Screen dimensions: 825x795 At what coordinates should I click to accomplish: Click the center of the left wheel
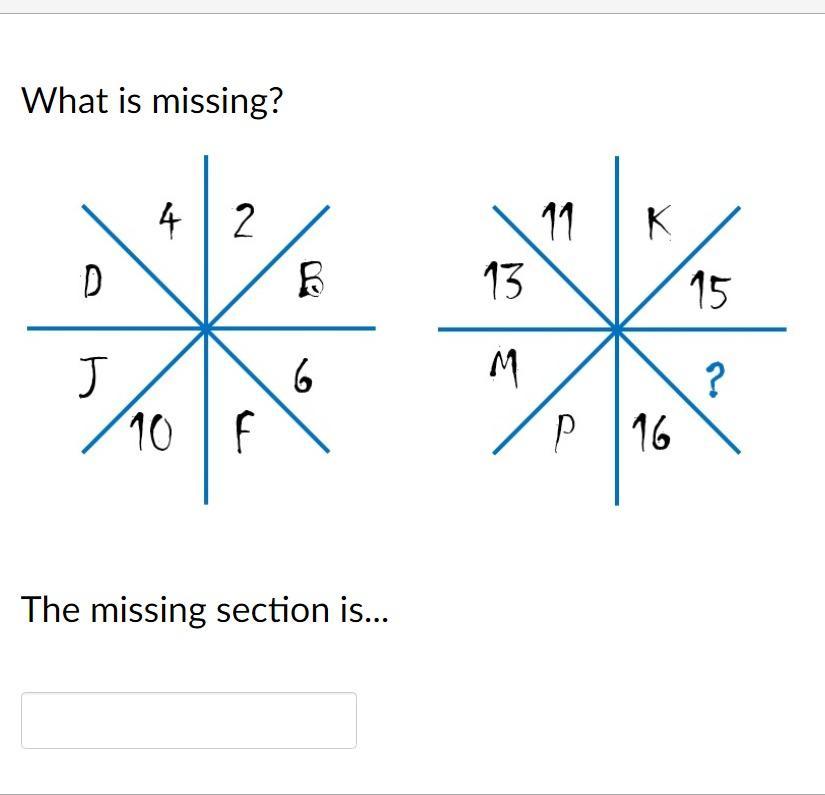pos(206,328)
